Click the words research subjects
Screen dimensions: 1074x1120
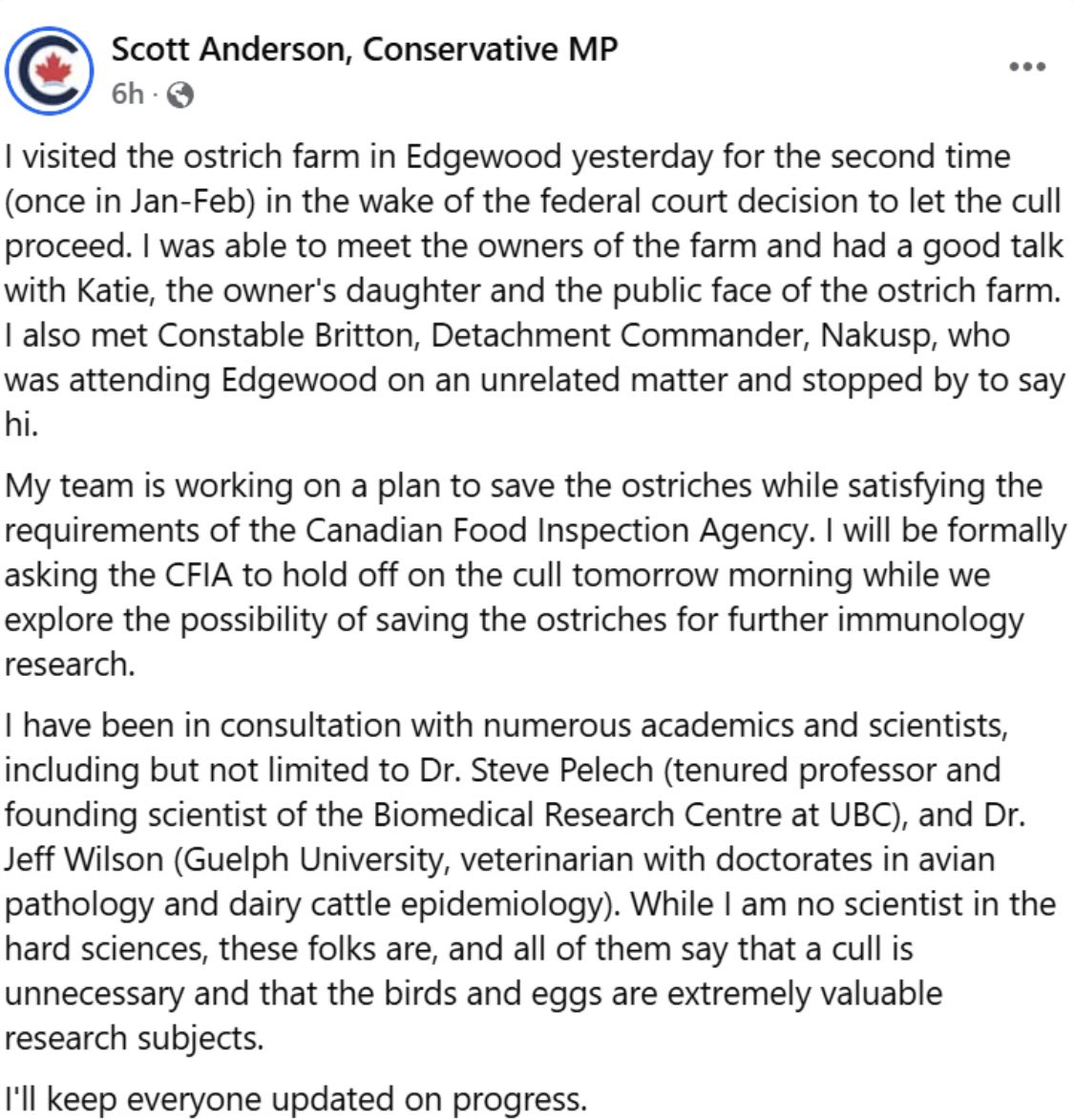point(133,1038)
